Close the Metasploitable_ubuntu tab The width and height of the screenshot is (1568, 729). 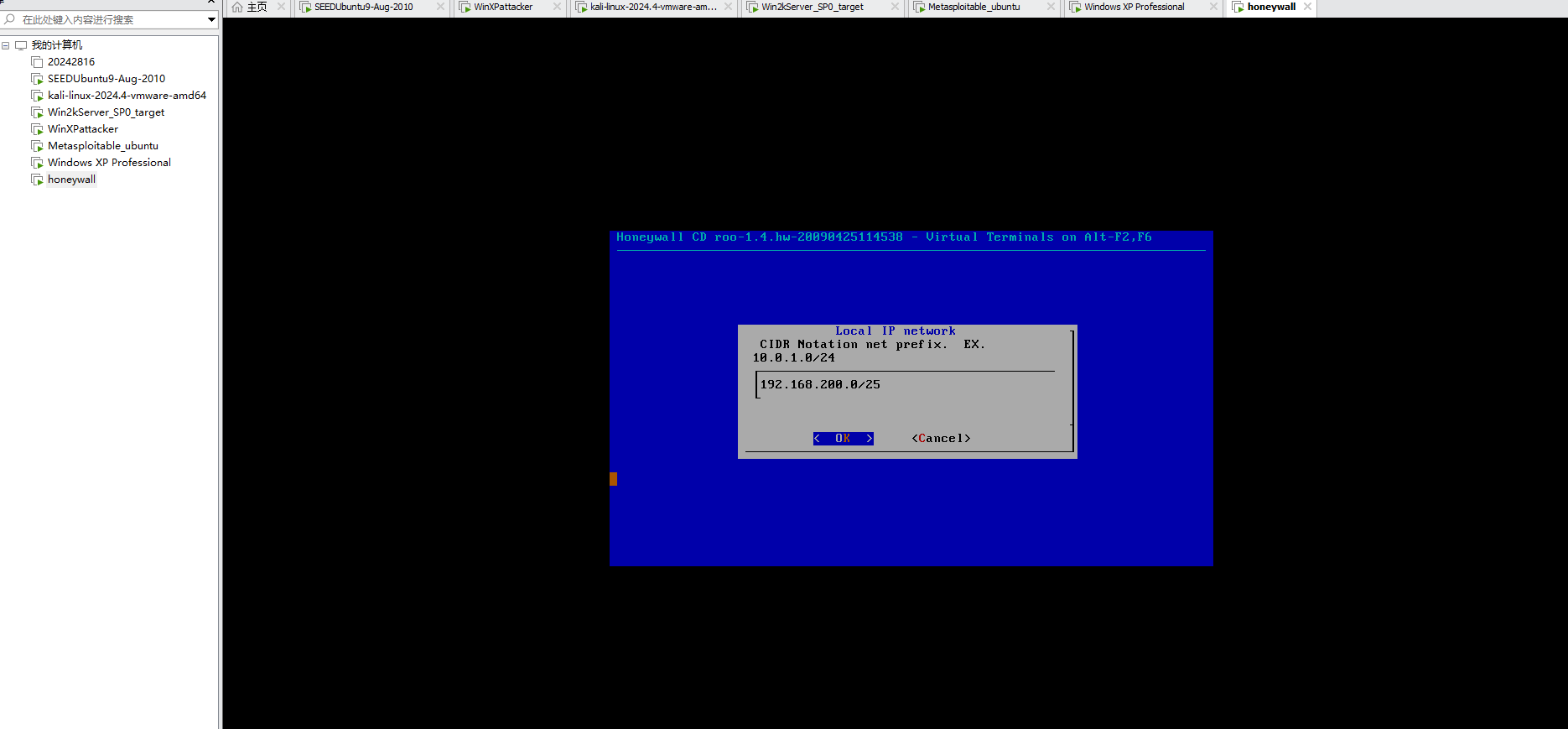tap(1051, 7)
